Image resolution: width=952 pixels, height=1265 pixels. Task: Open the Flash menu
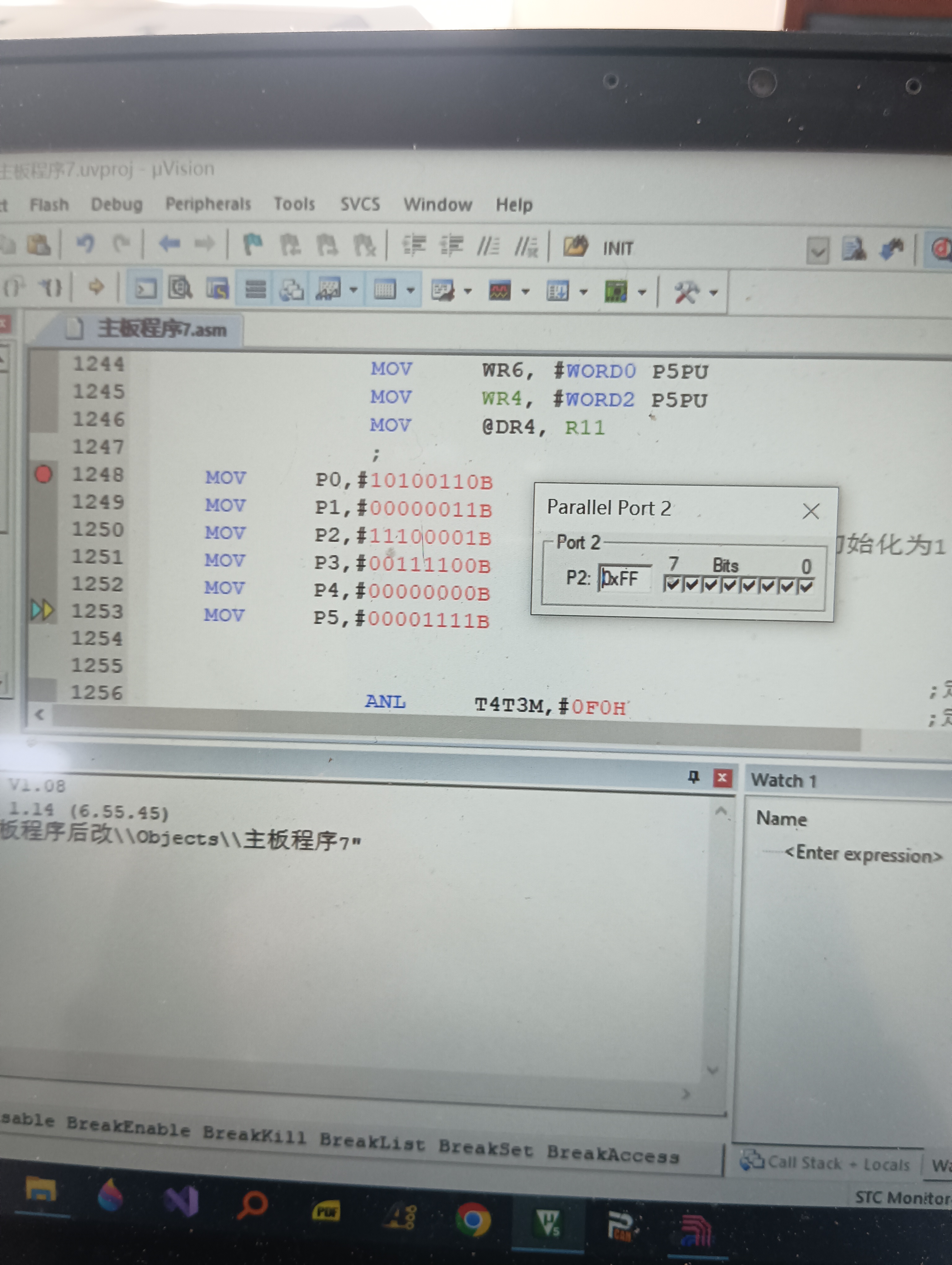(x=49, y=204)
